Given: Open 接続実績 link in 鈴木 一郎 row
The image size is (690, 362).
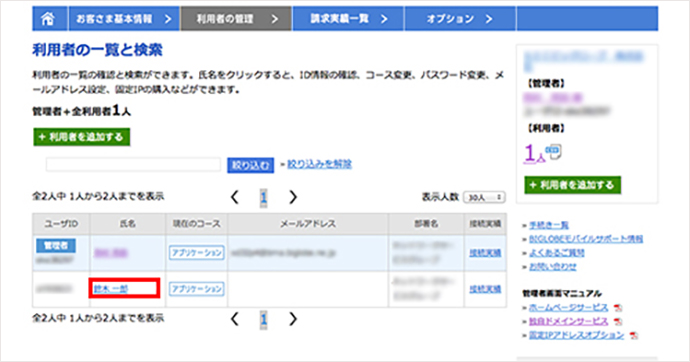Looking at the screenshot, I should (485, 289).
